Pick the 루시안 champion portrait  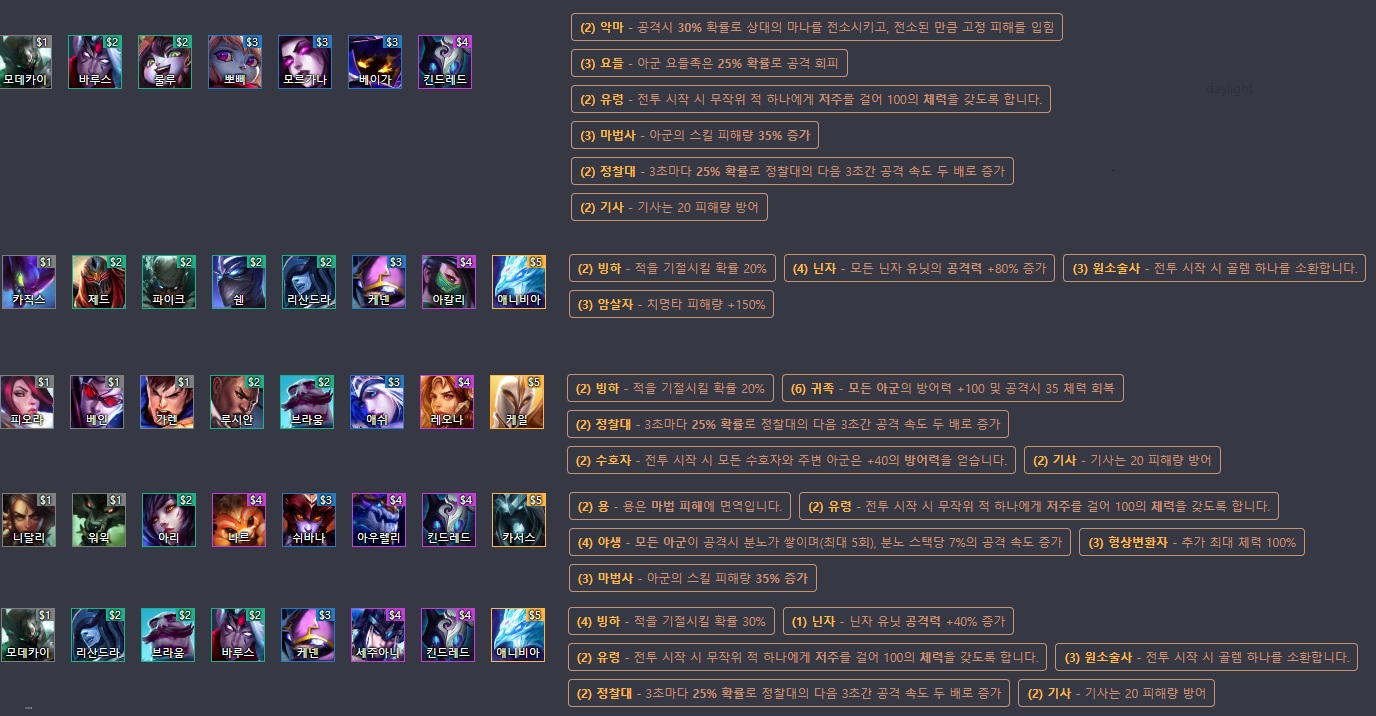(x=237, y=402)
